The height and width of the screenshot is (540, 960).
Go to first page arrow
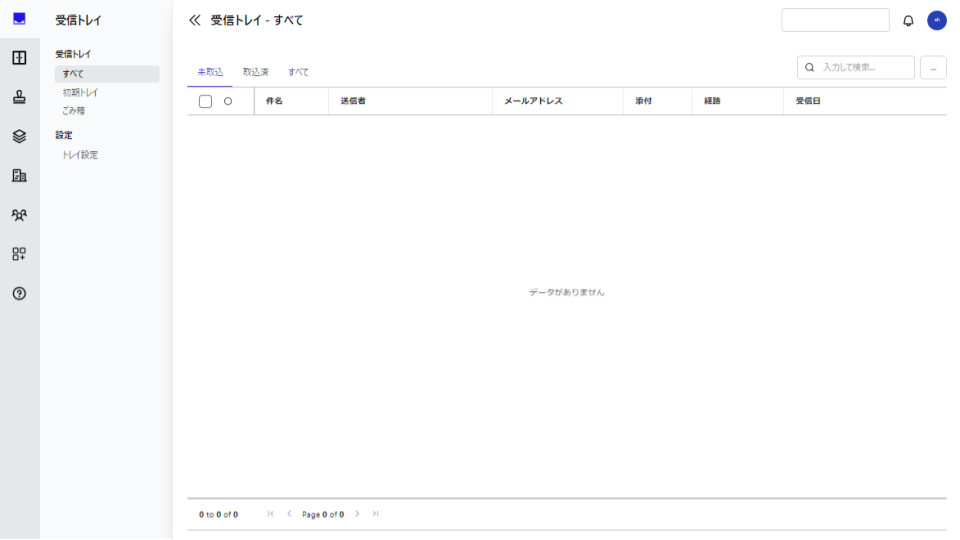[270, 514]
